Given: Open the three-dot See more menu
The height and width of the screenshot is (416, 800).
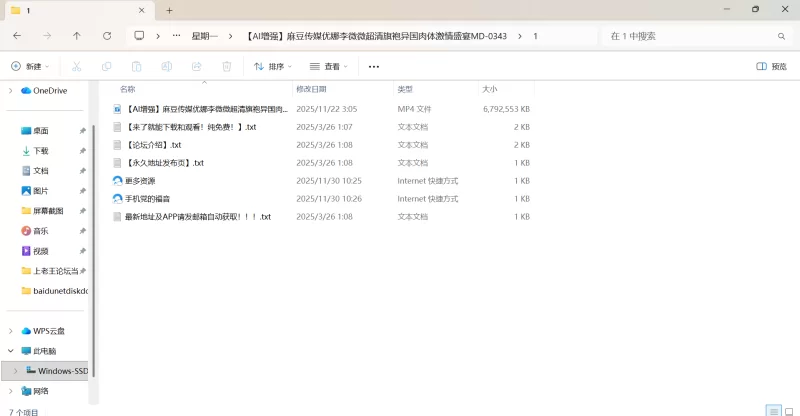Looking at the screenshot, I should [374, 67].
